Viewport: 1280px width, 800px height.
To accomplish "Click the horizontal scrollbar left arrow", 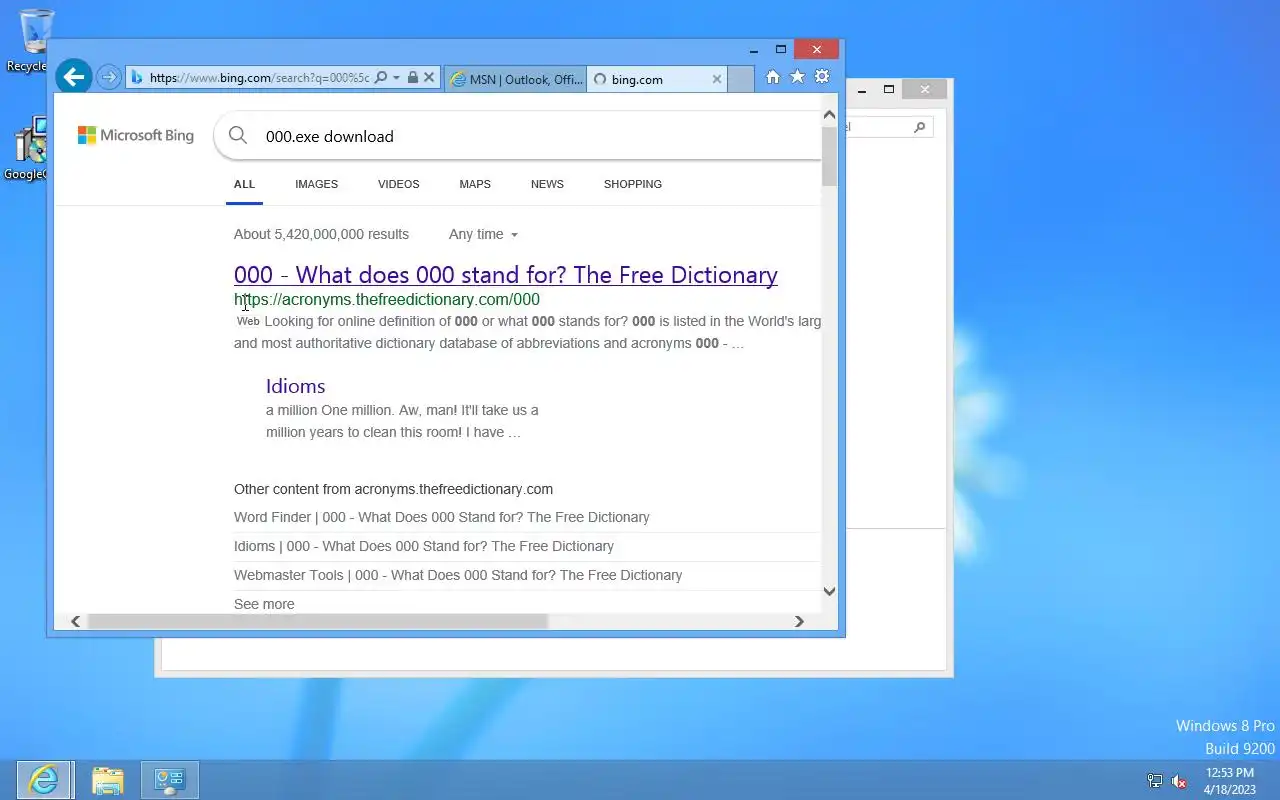I will click(75, 621).
